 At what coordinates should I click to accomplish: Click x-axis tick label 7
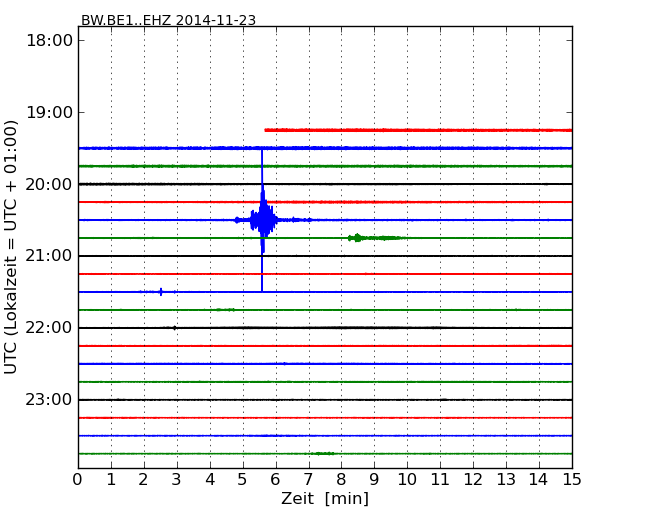pos(308,480)
